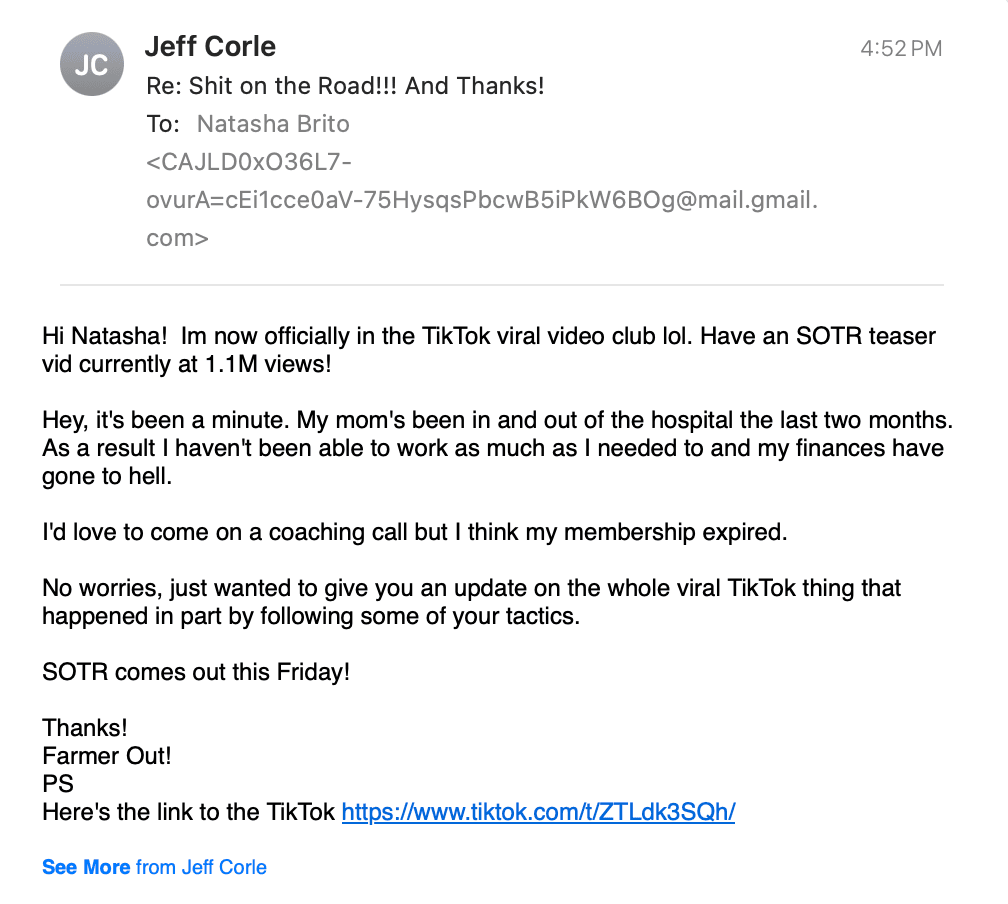Screen dimensions: 1008x904
Task: Open the tiktok.com video link
Action: (538, 812)
